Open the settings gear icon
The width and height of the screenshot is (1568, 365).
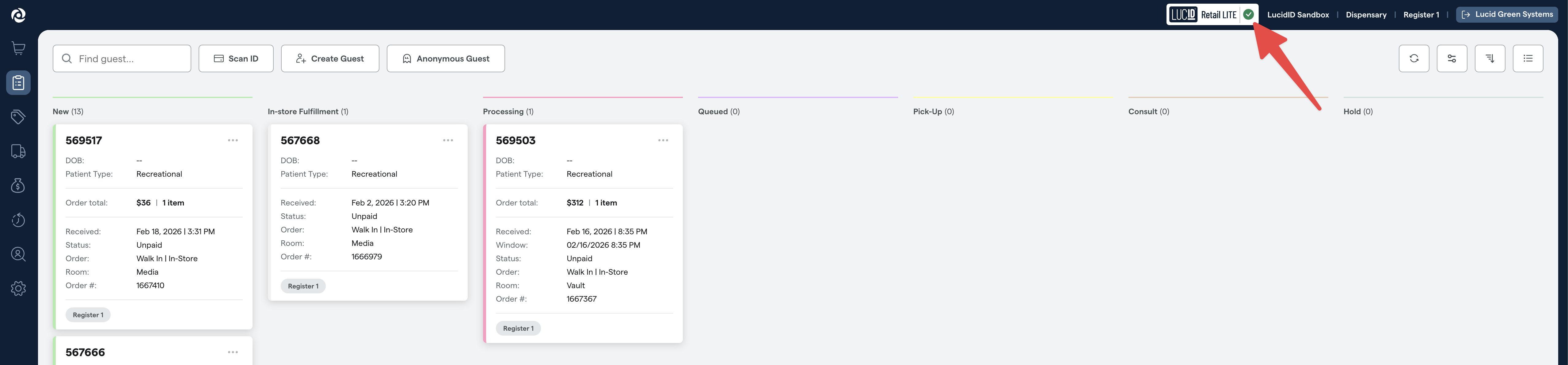[18, 288]
